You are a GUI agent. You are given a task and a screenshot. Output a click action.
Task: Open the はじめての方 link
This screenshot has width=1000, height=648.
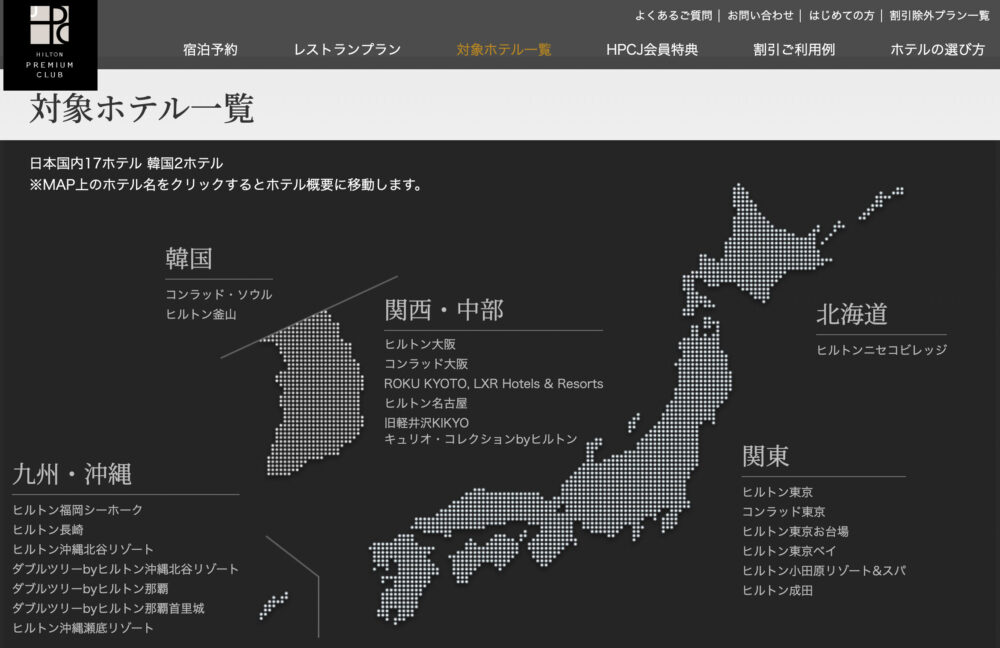(x=841, y=15)
